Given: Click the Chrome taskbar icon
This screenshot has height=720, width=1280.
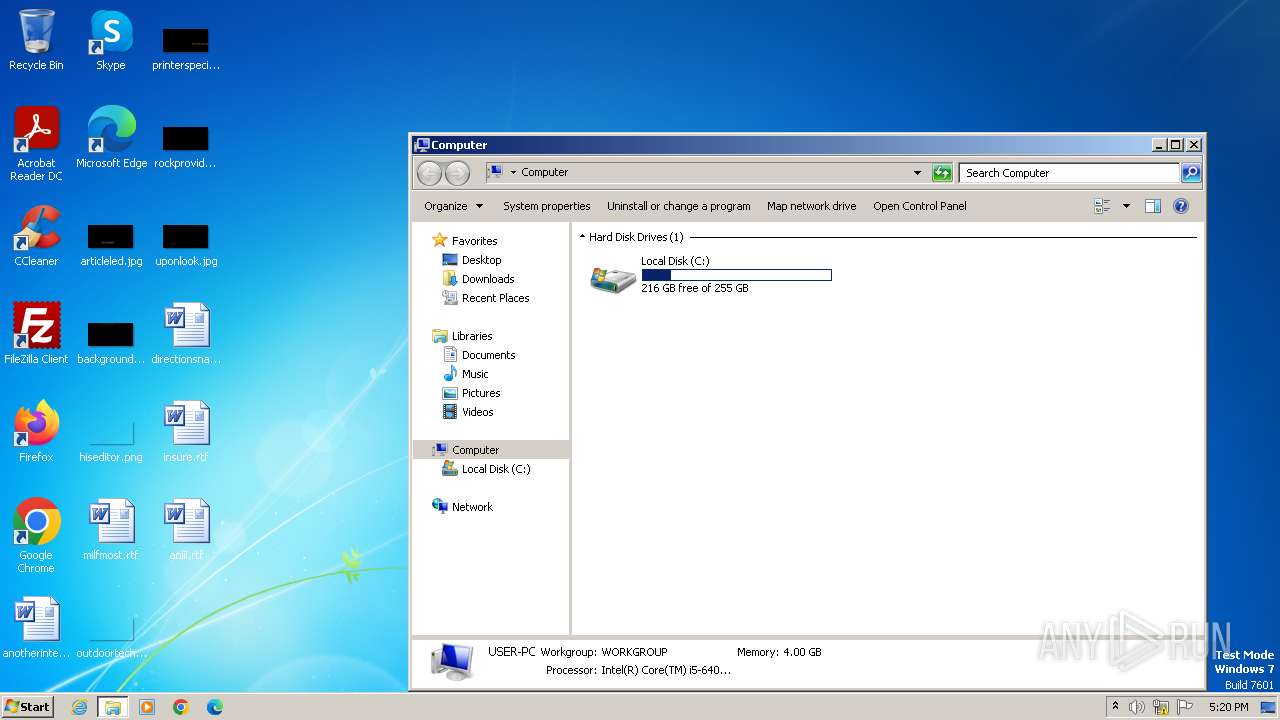Looking at the screenshot, I should (x=181, y=707).
